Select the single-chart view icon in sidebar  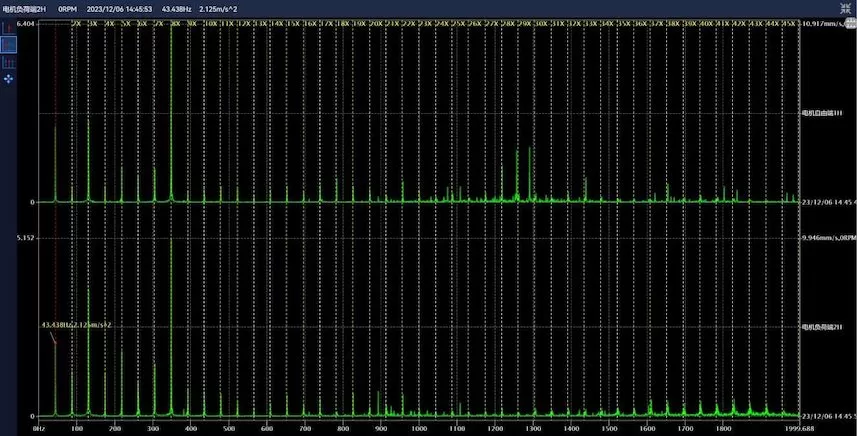tap(9, 28)
